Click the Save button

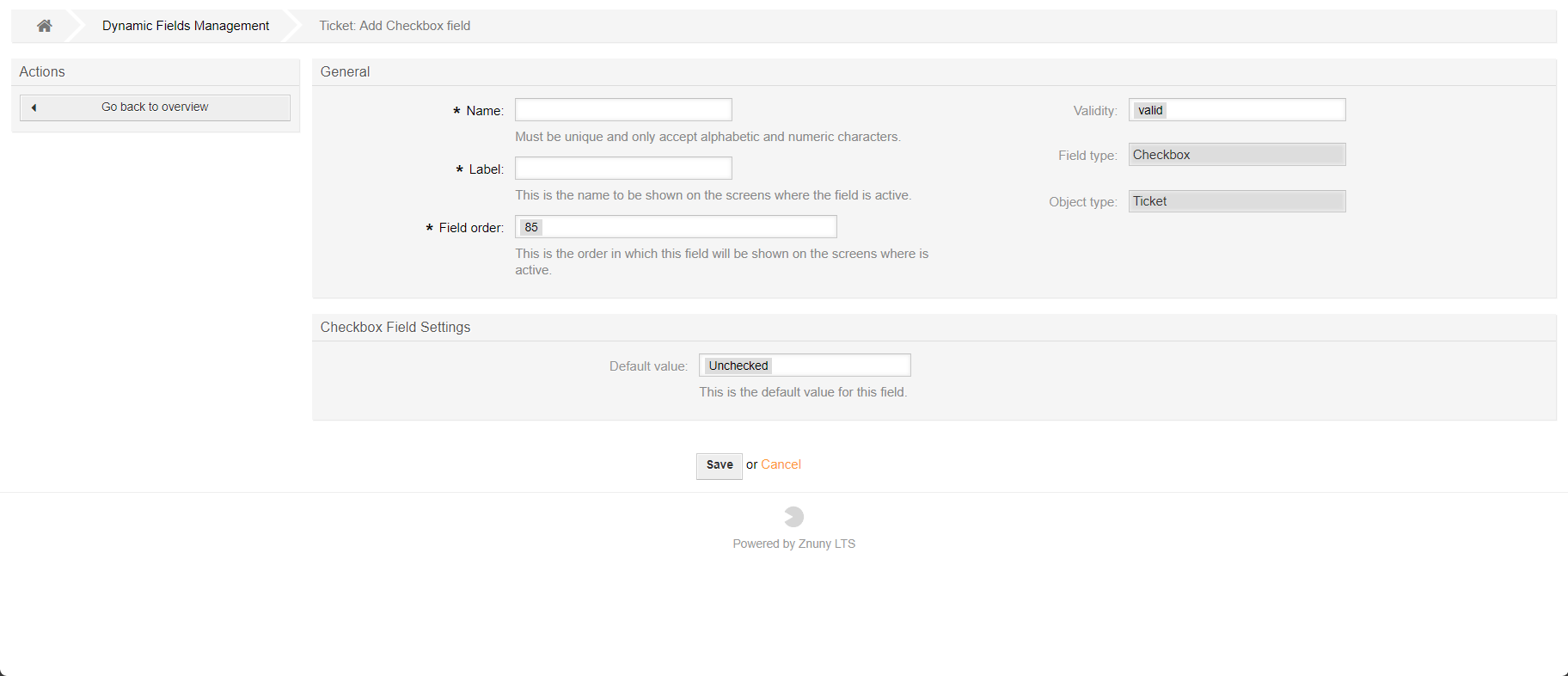(x=719, y=465)
